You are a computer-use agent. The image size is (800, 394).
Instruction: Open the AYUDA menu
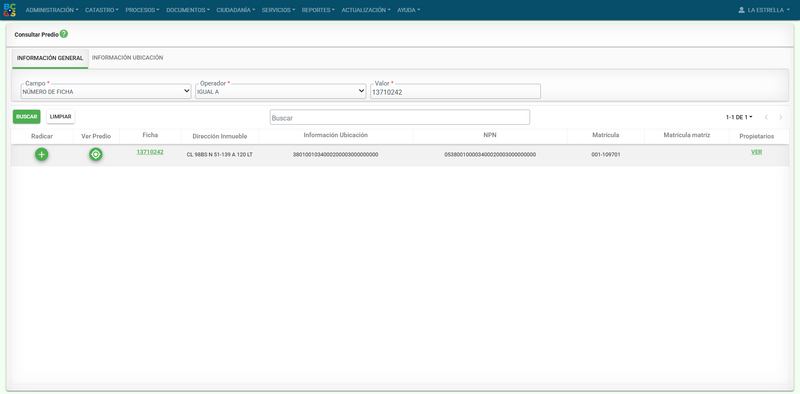tap(409, 10)
